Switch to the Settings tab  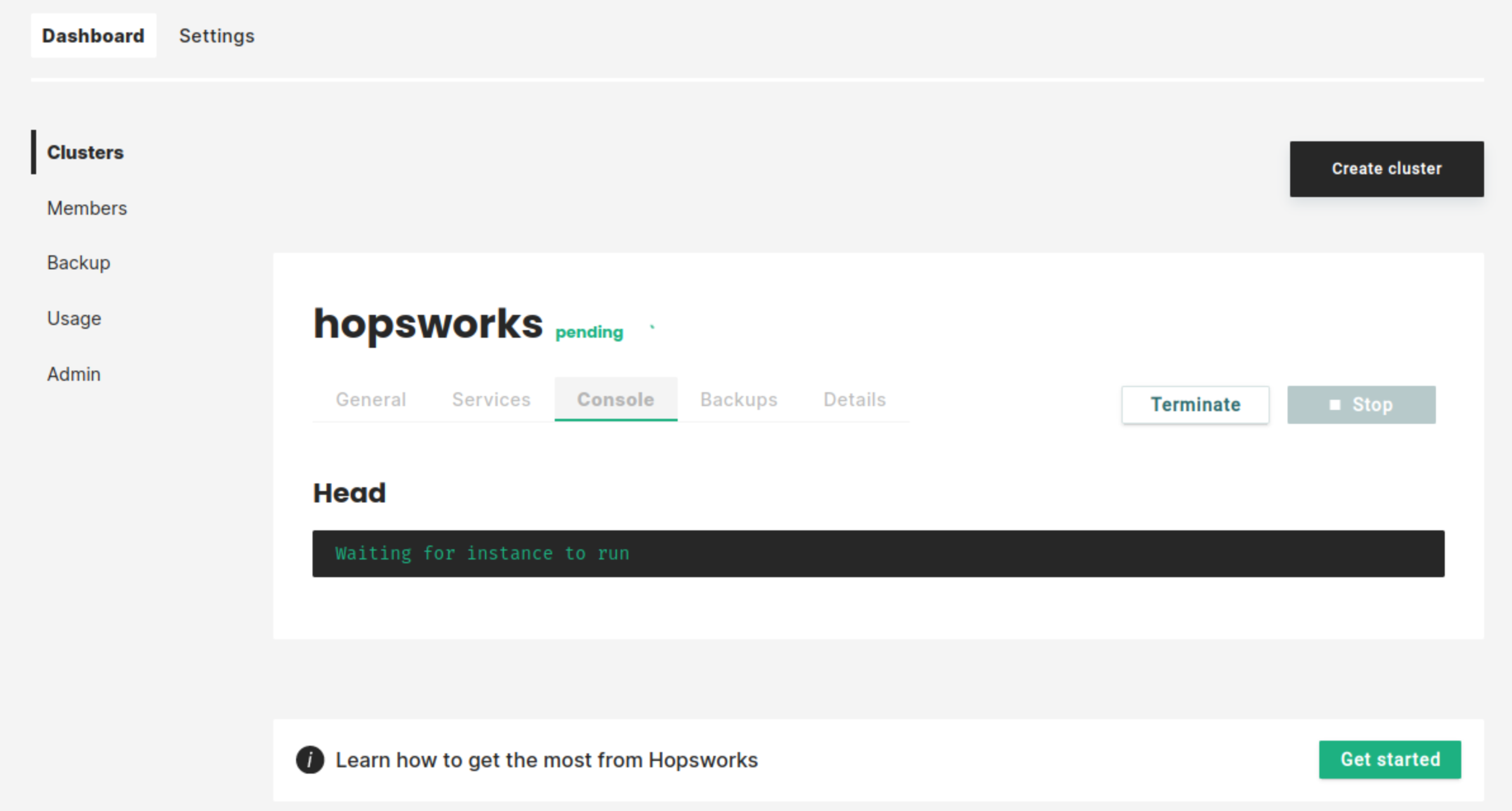point(217,35)
